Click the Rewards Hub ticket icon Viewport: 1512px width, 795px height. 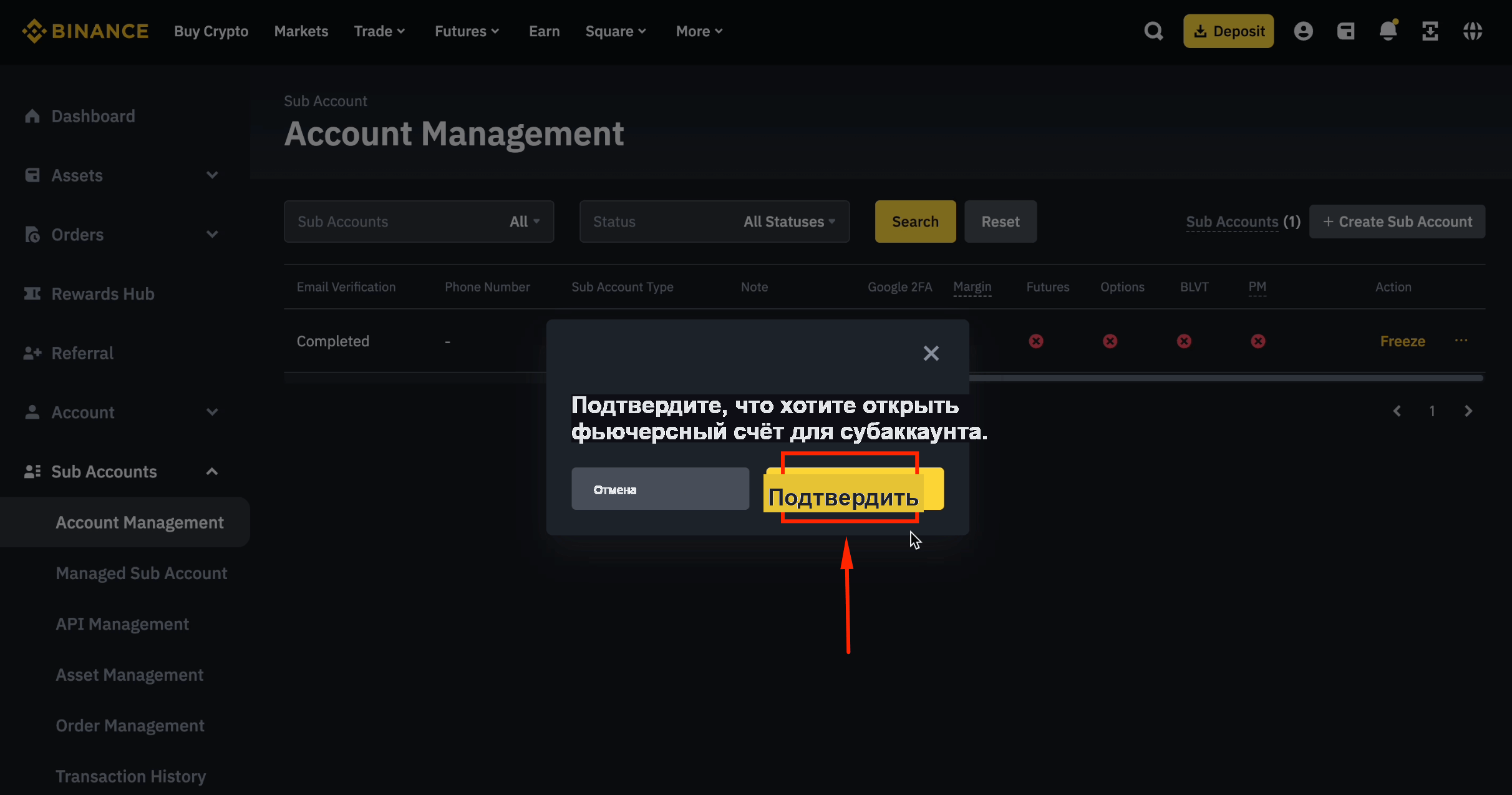tap(32, 294)
